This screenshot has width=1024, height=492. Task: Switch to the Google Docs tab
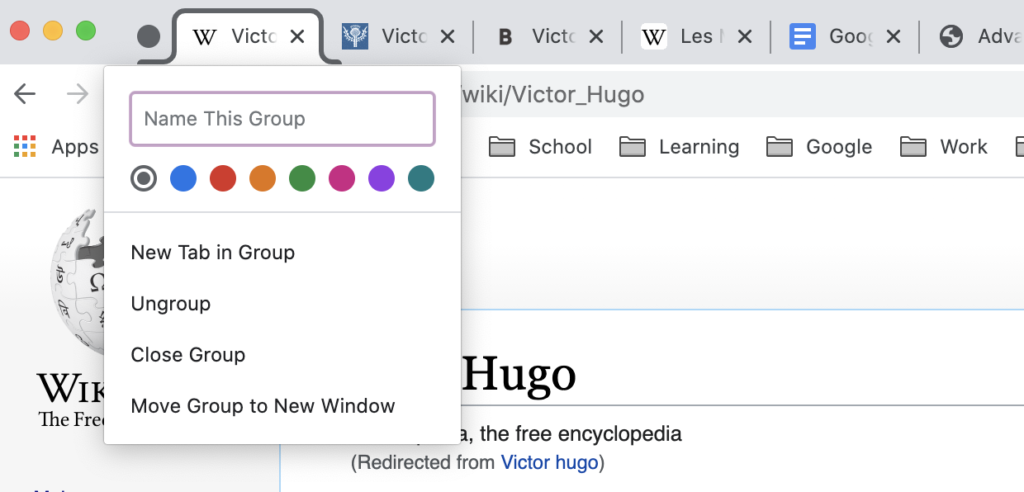click(x=845, y=37)
